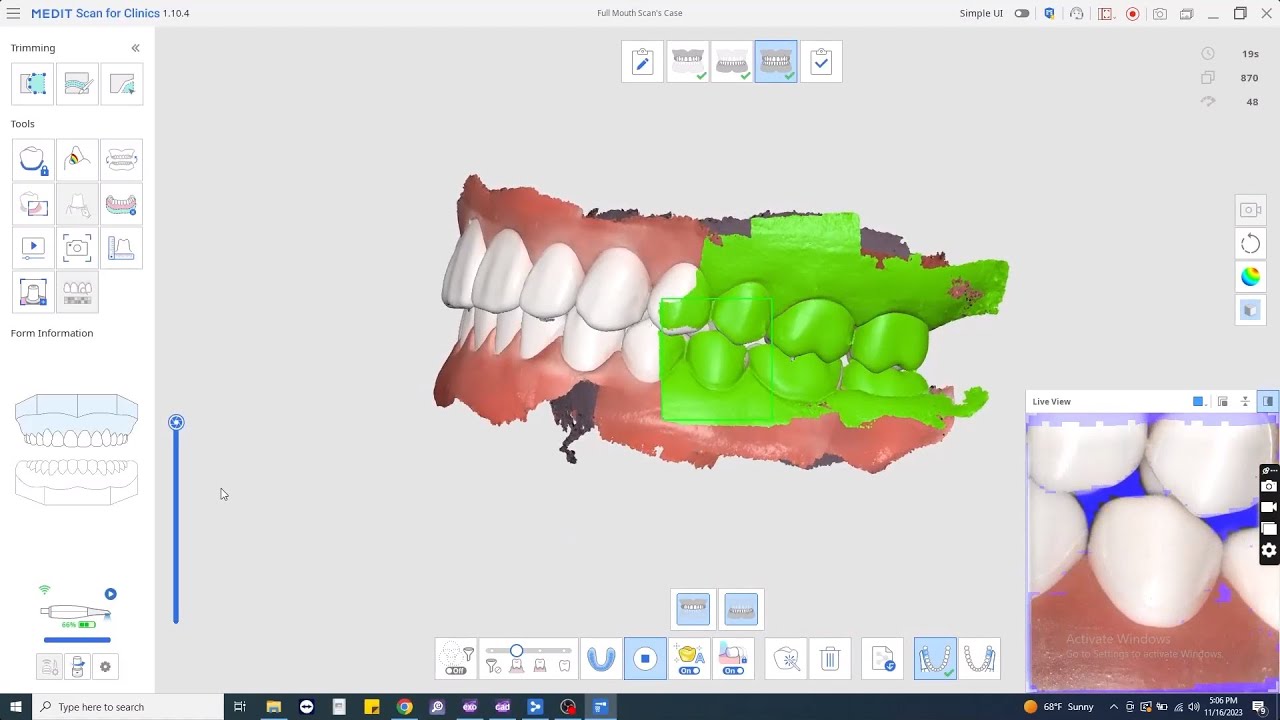Screen dimensions: 1280x720
Task: Open the scanner calibration icon
Action: (49, 666)
